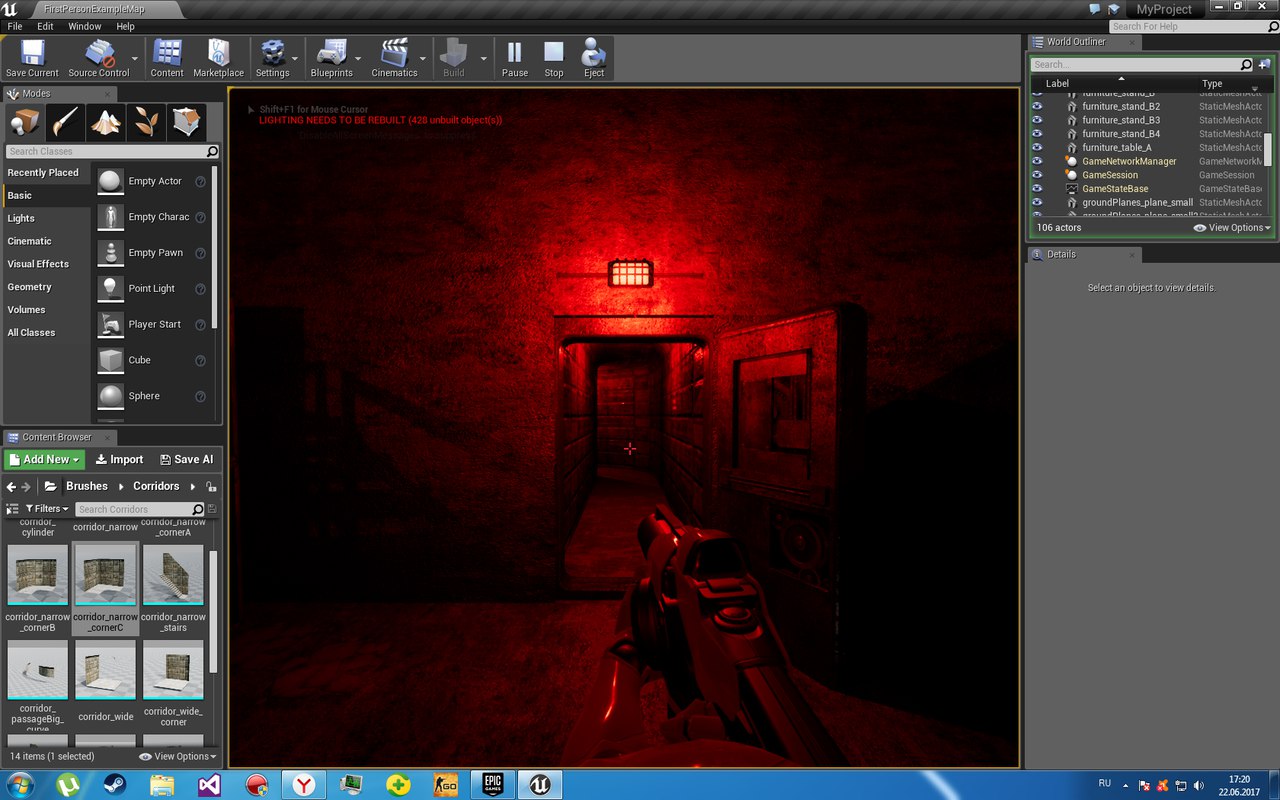Stop the play-in-editor session
This screenshot has height=800, width=1280.
(x=554, y=59)
